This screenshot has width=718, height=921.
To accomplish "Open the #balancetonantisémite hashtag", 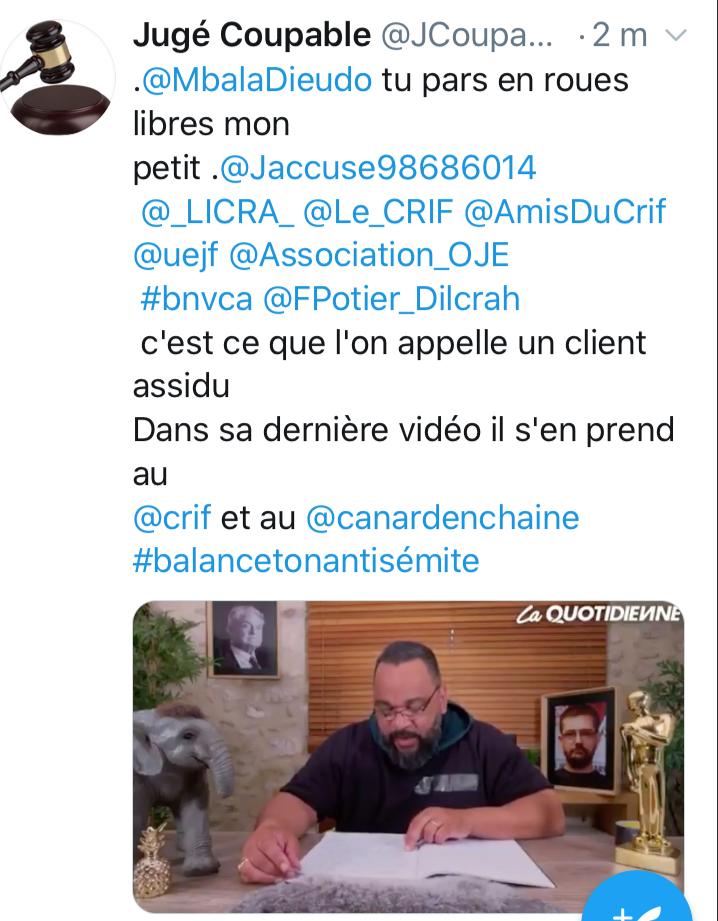I will pos(306,561).
